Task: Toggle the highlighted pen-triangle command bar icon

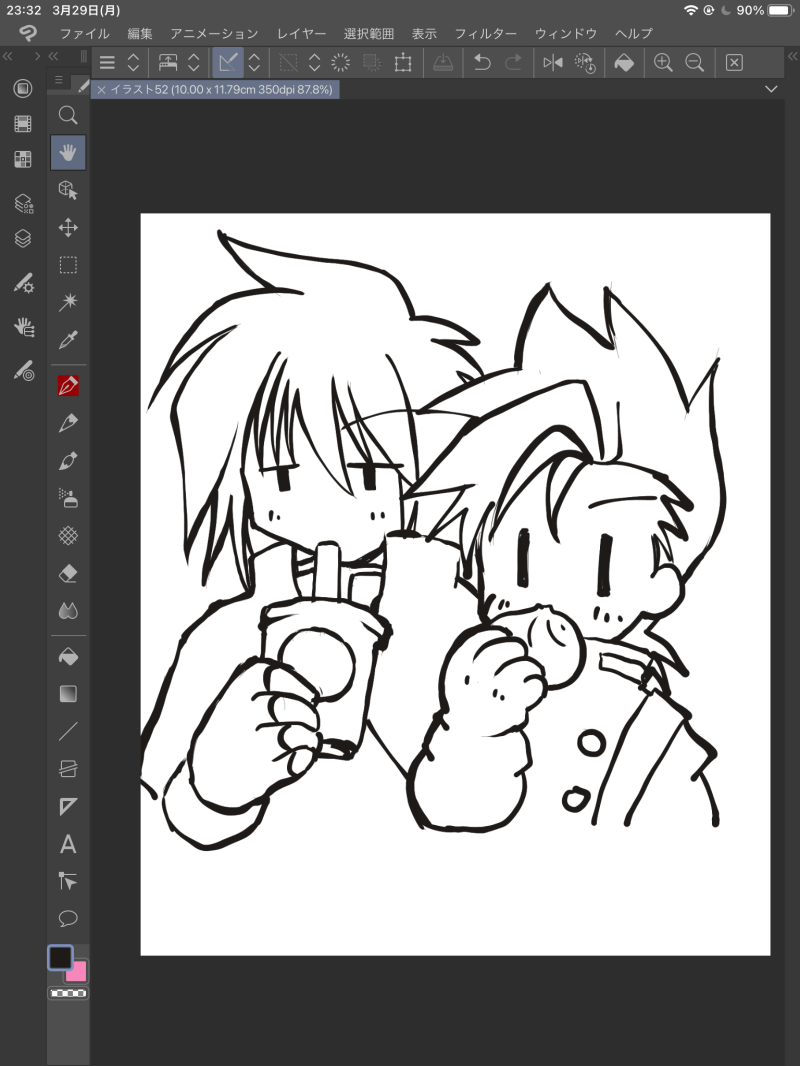Action: click(x=228, y=63)
